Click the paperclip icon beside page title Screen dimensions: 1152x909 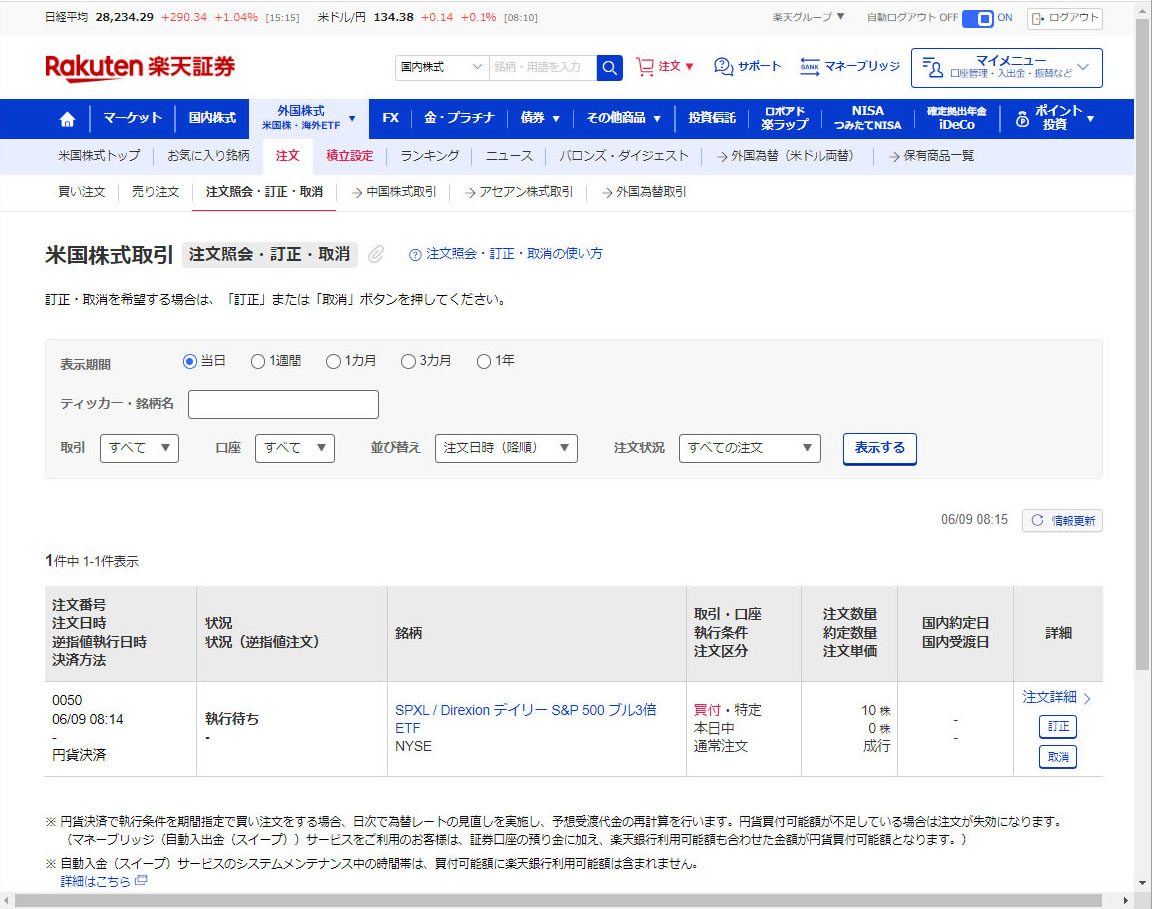[x=376, y=254]
